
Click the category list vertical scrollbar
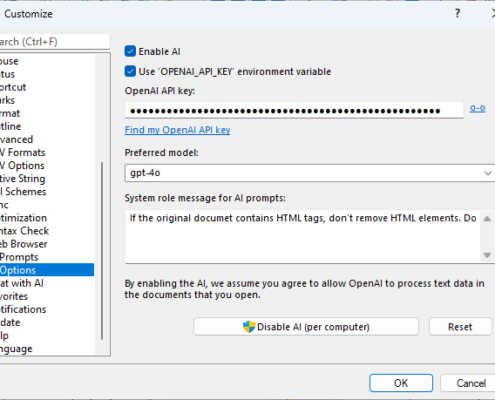pos(102,251)
